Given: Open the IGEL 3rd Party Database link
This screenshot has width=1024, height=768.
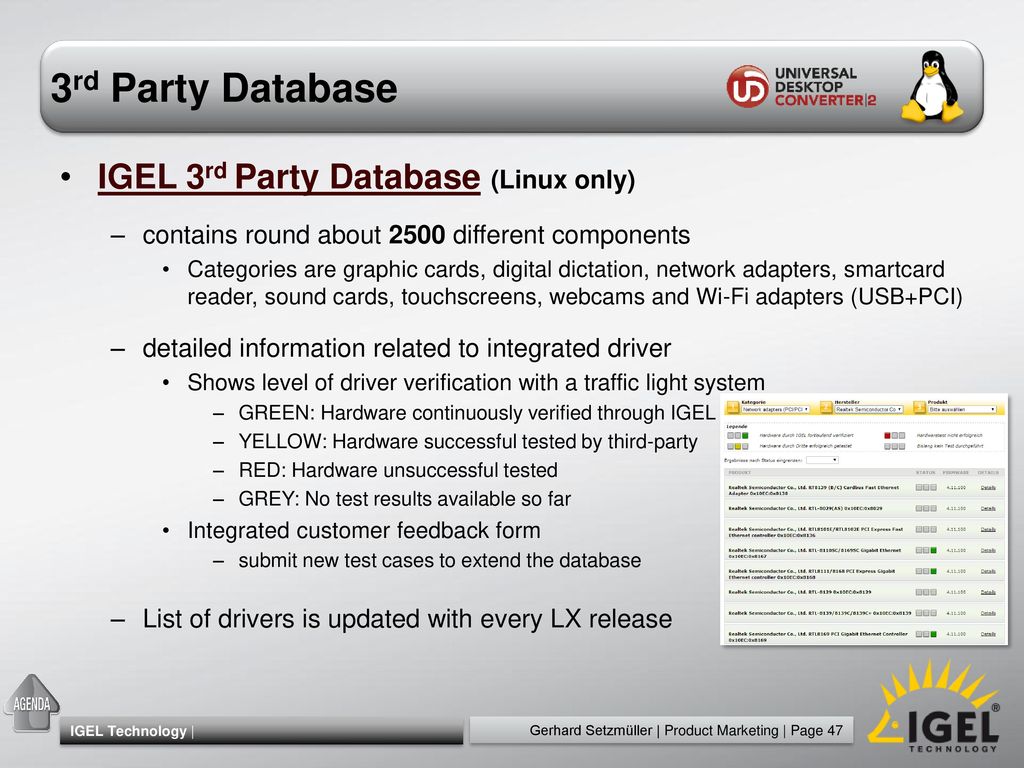Looking at the screenshot, I should coord(289,177).
